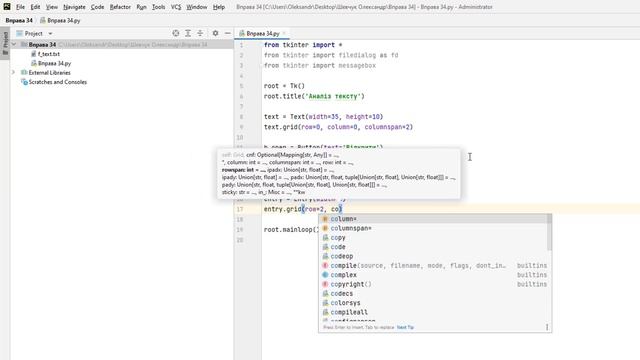Choose the copyright() builtins suggestion
The height and width of the screenshot is (360, 640).
(x=433, y=284)
